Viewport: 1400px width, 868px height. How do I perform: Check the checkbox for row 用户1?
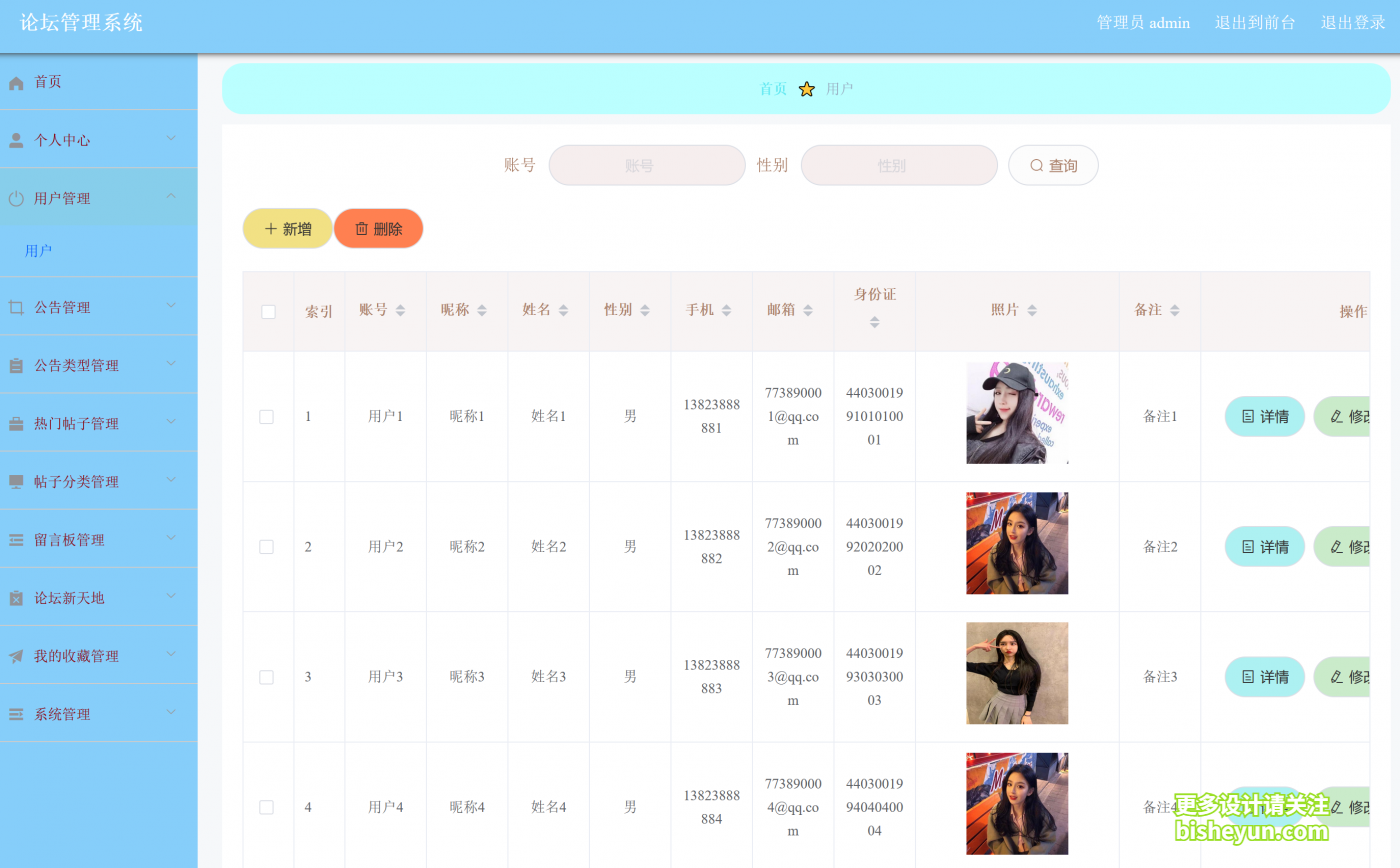(267, 416)
